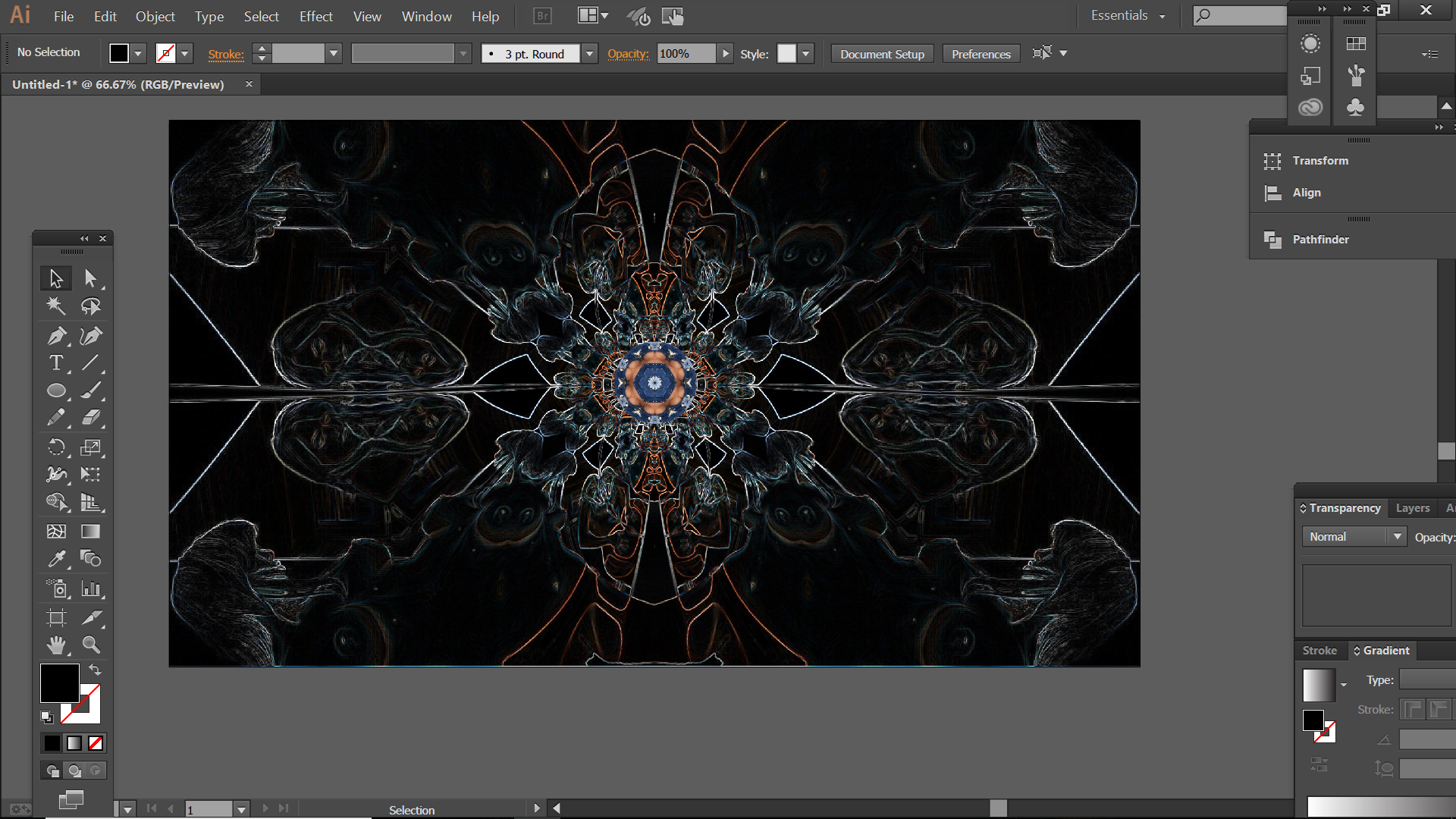This screenshot has width=1456, height=819.
Task: Choose the Blend tool
Action: tap(91, 559)
